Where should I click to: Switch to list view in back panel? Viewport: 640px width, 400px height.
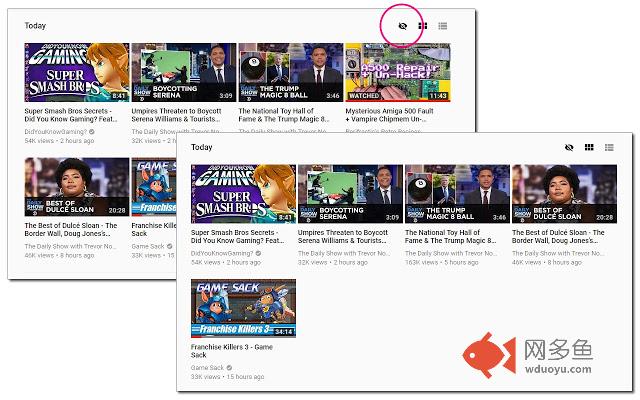click(442, 26)
